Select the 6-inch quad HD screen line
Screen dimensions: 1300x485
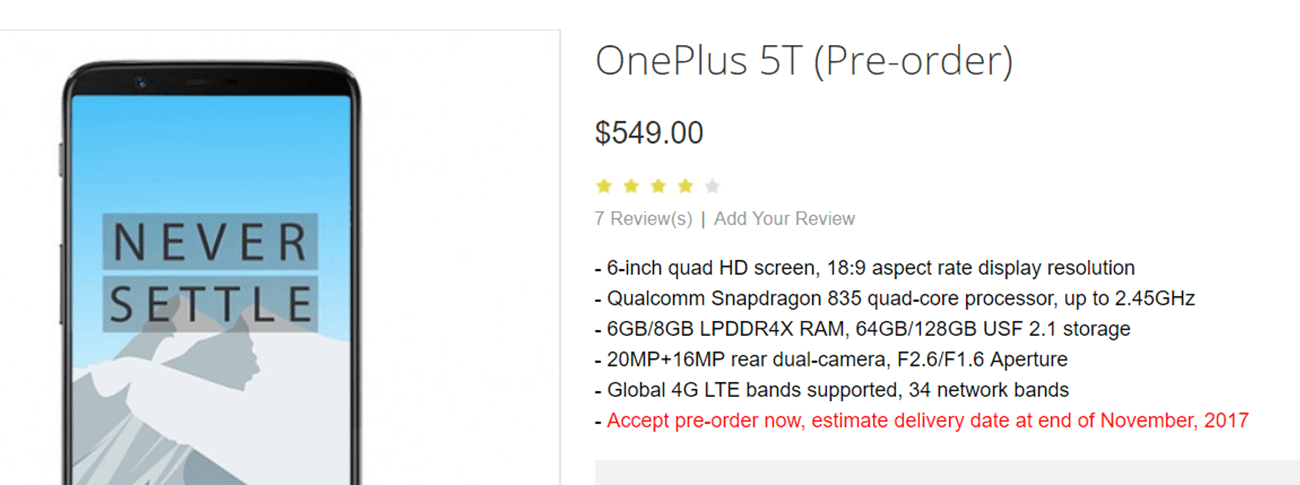[865, 268]
